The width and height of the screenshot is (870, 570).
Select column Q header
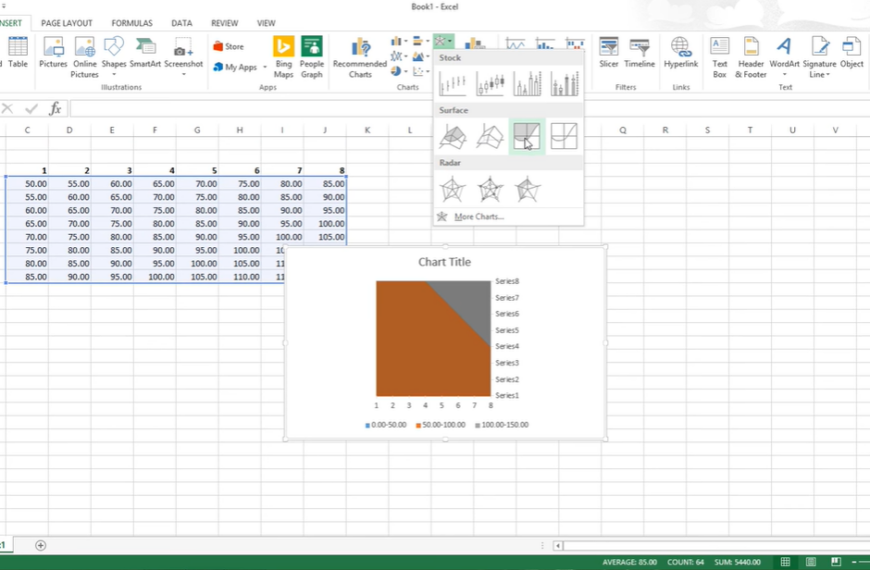click(623, 130)
